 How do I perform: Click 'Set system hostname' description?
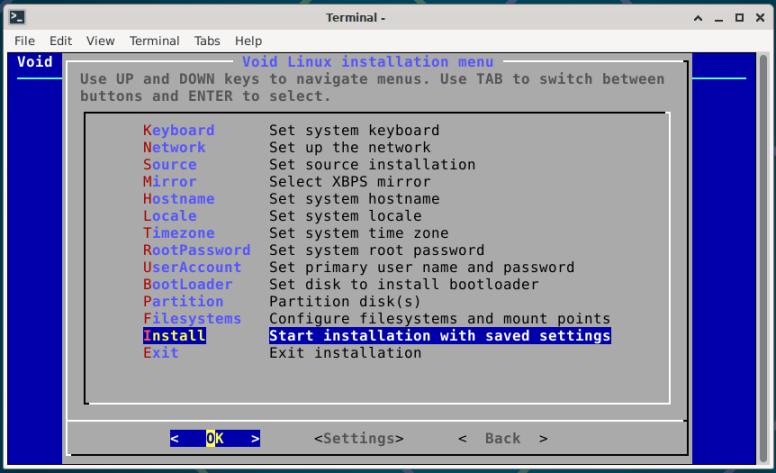click(x=354, y=199)
